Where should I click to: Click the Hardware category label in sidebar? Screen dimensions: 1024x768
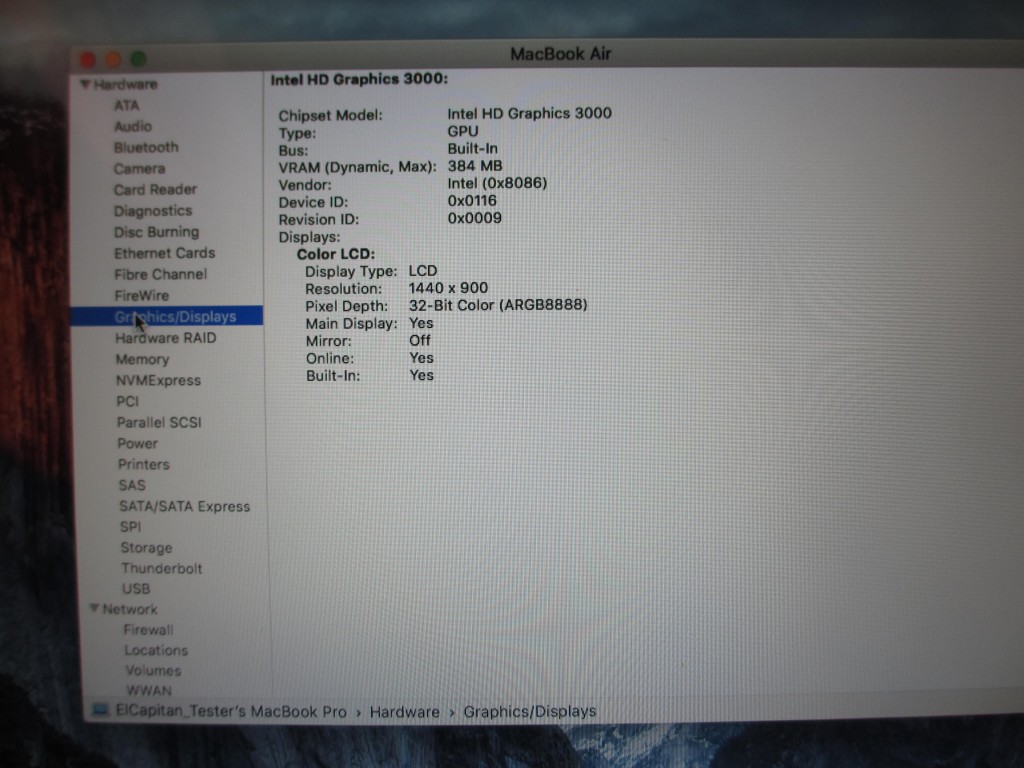pos(125,84)
